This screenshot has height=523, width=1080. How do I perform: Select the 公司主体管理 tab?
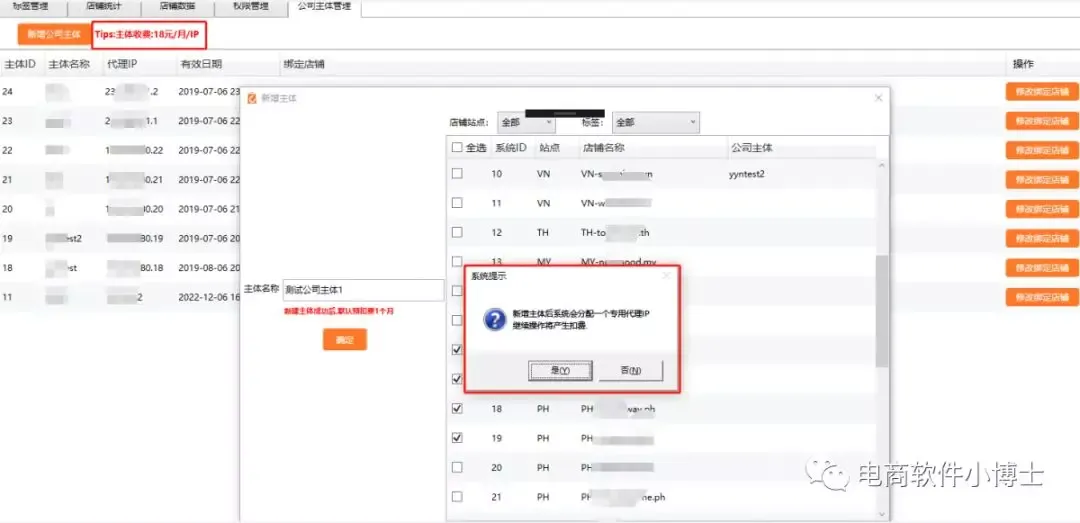324,8
